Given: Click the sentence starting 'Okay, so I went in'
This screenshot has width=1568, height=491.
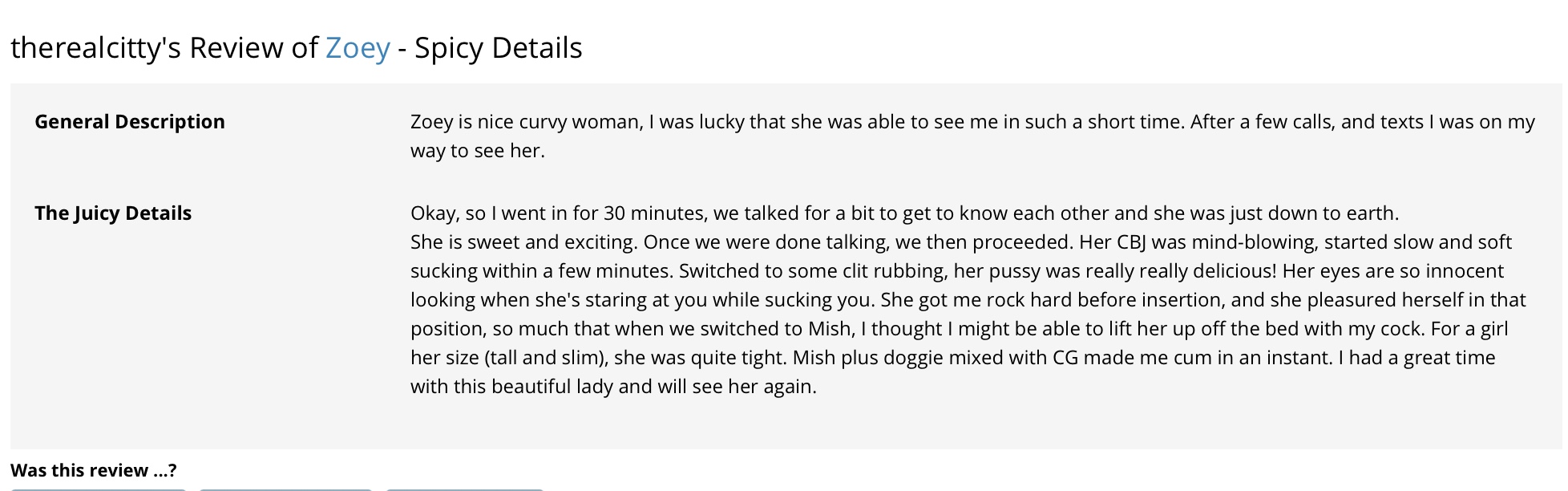Looking at the screenshot, I should click(x=904, y=213).
